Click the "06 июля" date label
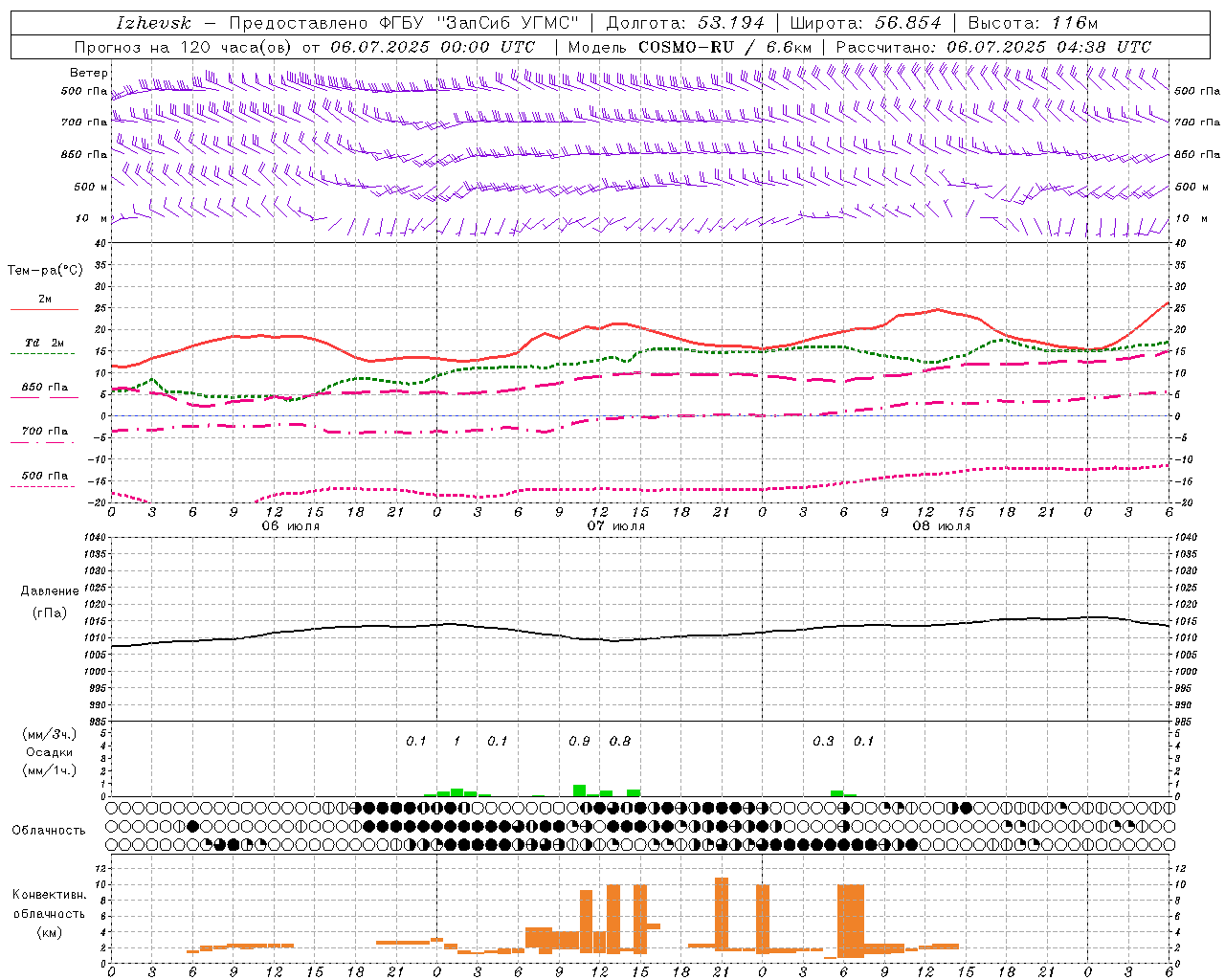 click(291, 526)
